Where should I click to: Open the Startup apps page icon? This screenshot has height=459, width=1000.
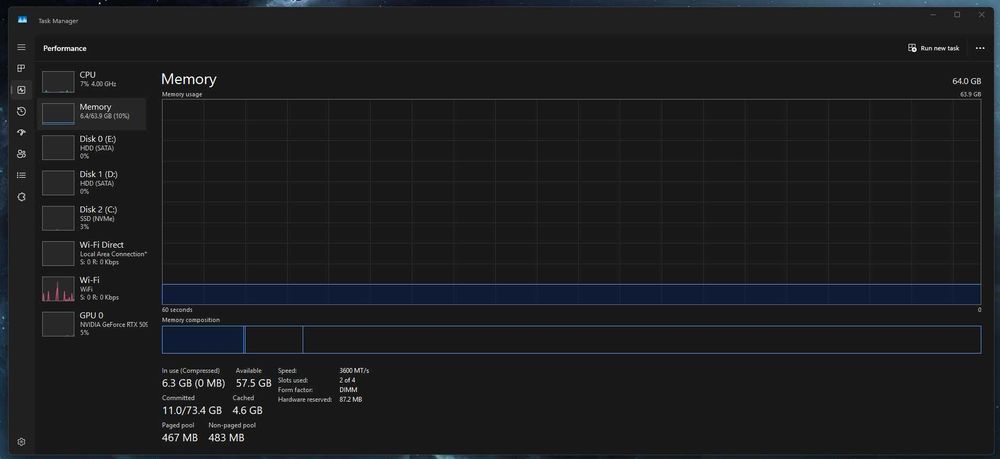[21, 133]
